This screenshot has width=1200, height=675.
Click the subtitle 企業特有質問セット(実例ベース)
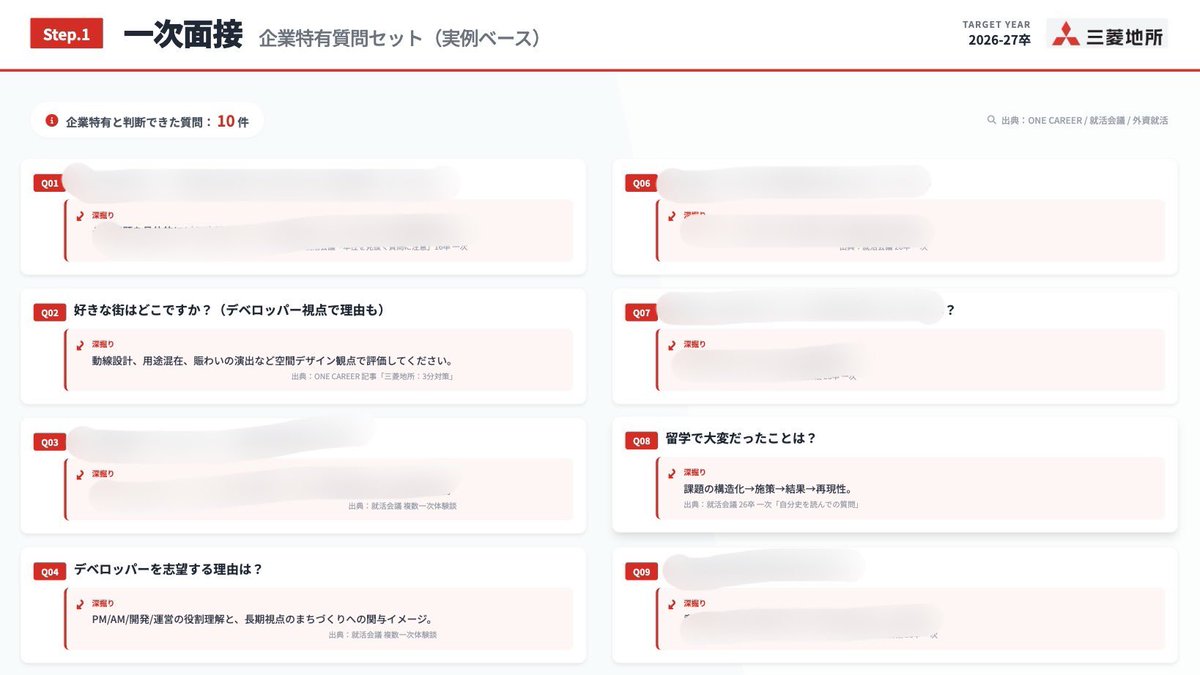click(404, 39)
